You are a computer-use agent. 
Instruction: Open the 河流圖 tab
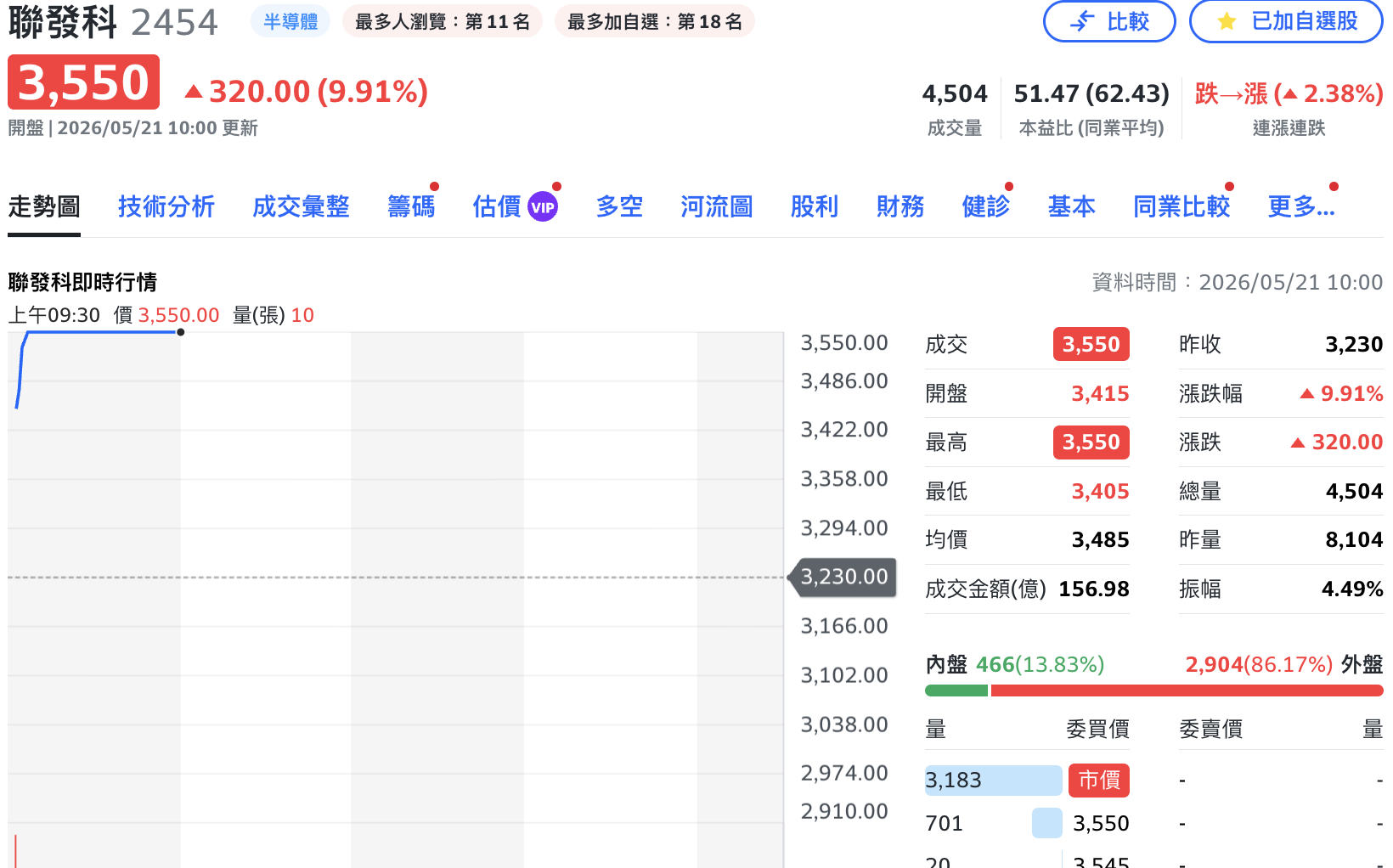click(x=717, y=206)
